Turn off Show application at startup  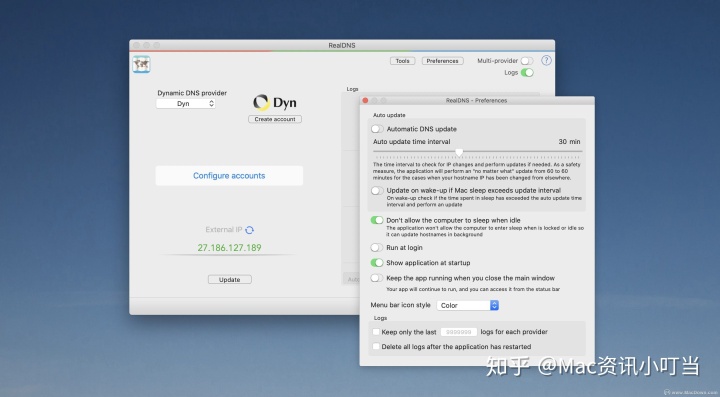coord(377,263)
